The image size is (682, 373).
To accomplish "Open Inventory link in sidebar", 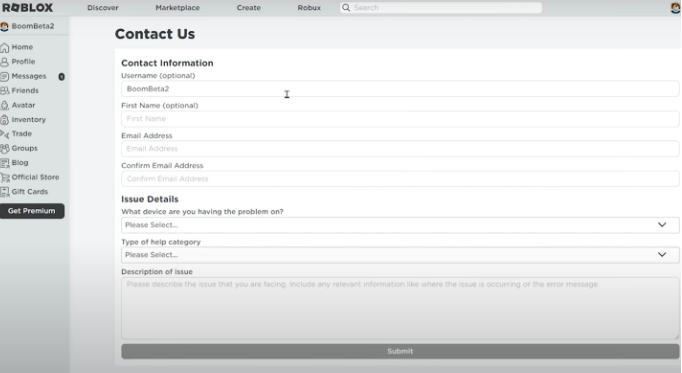I will [29, 120].
